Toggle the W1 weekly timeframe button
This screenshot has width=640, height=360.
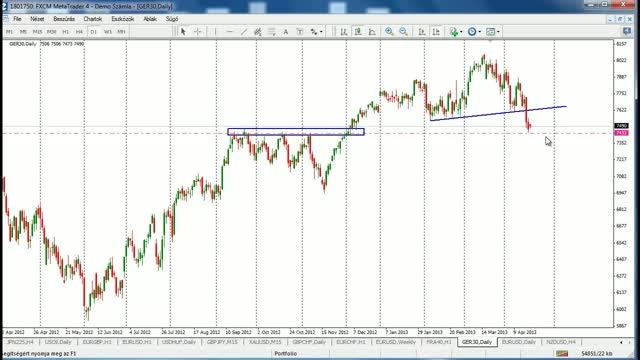[x=107, y=32]
